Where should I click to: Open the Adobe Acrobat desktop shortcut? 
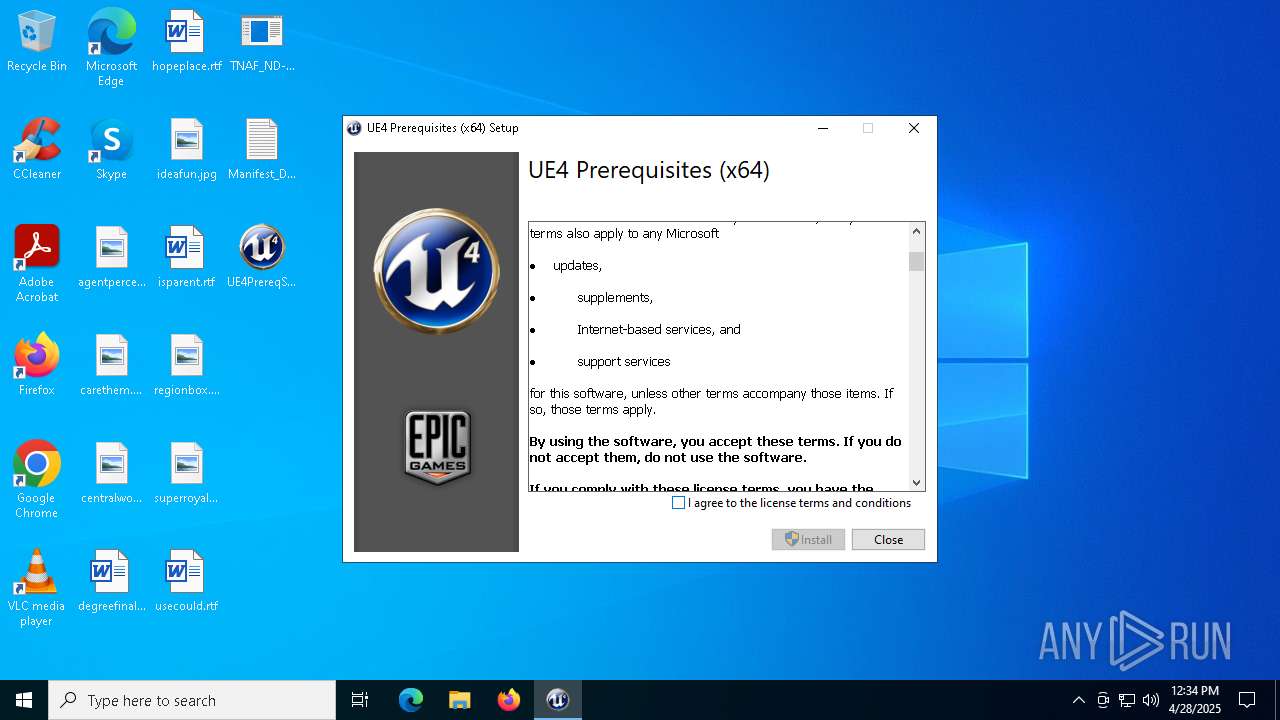click(37, 264)
